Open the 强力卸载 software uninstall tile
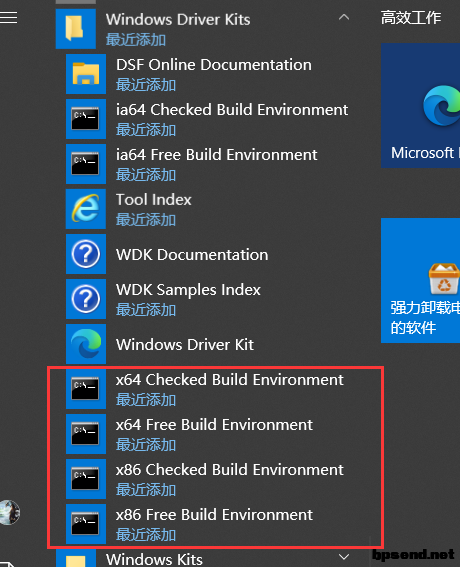The image size is (460, 567). [x=421, y=280]
